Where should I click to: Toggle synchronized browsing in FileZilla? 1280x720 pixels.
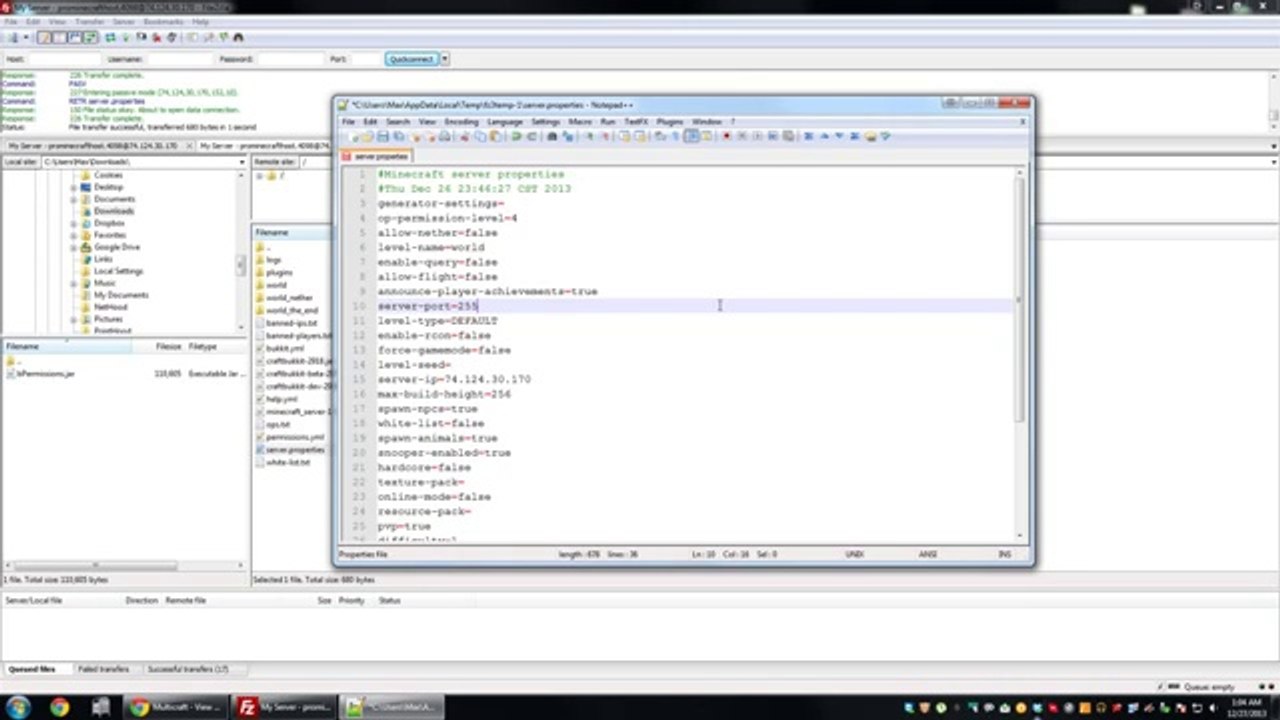(x=224, y=37)
